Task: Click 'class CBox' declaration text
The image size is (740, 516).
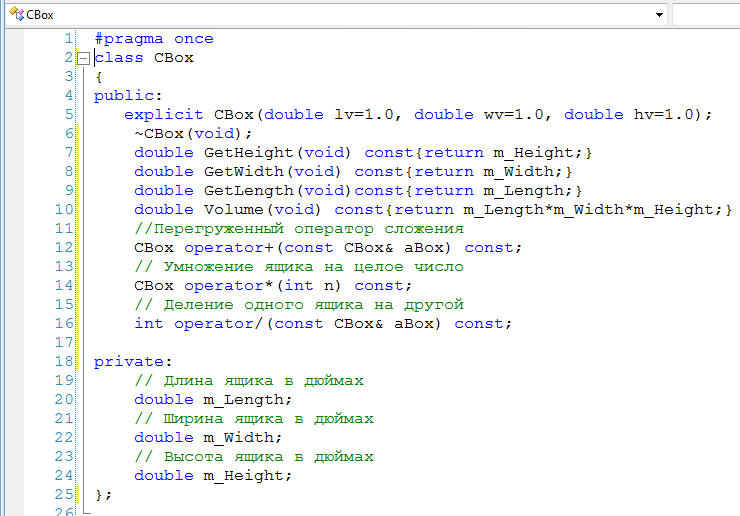Action: point(144,58)
